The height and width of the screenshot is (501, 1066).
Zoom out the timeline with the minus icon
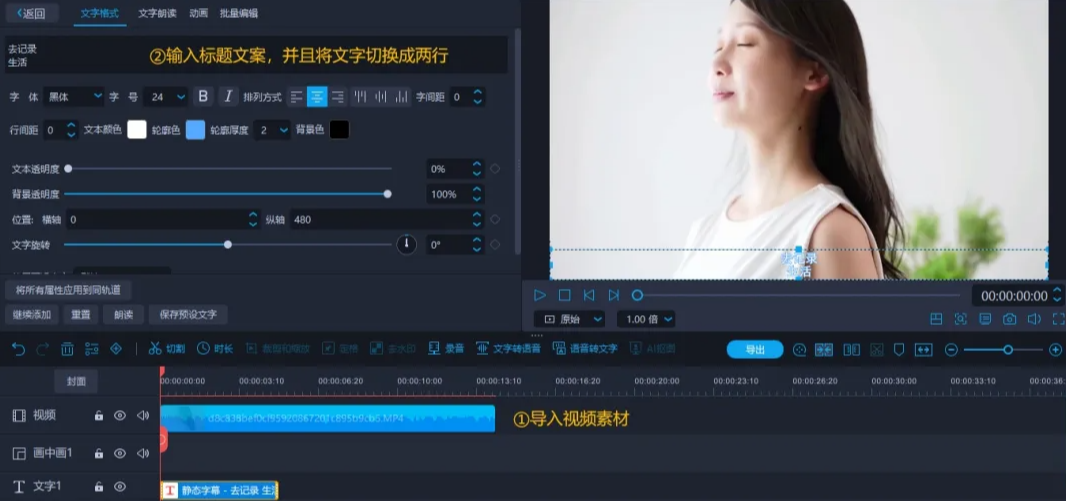click(x=952, y=349)
